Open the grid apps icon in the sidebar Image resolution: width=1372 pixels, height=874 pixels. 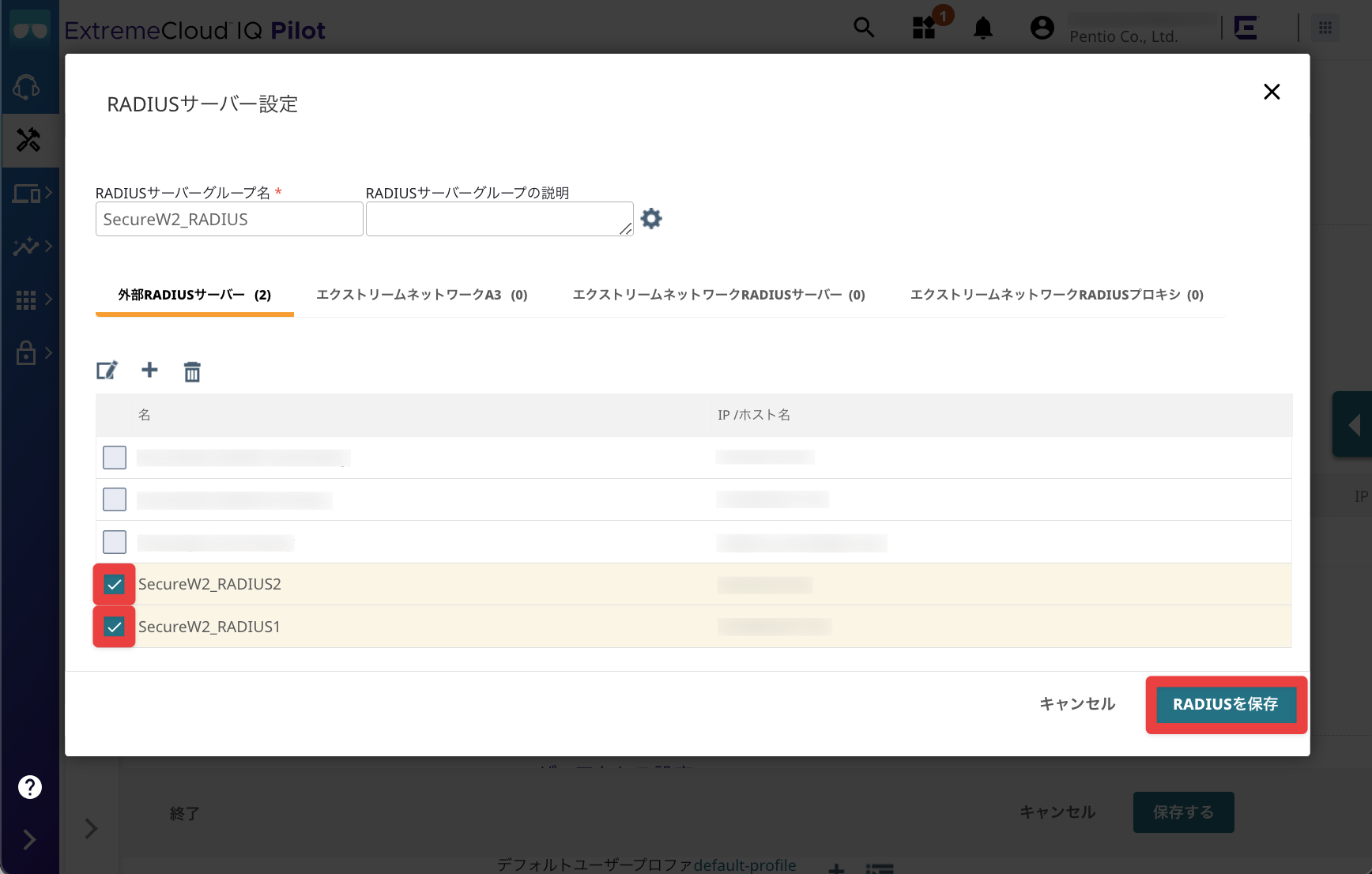[x=26, y=300]
